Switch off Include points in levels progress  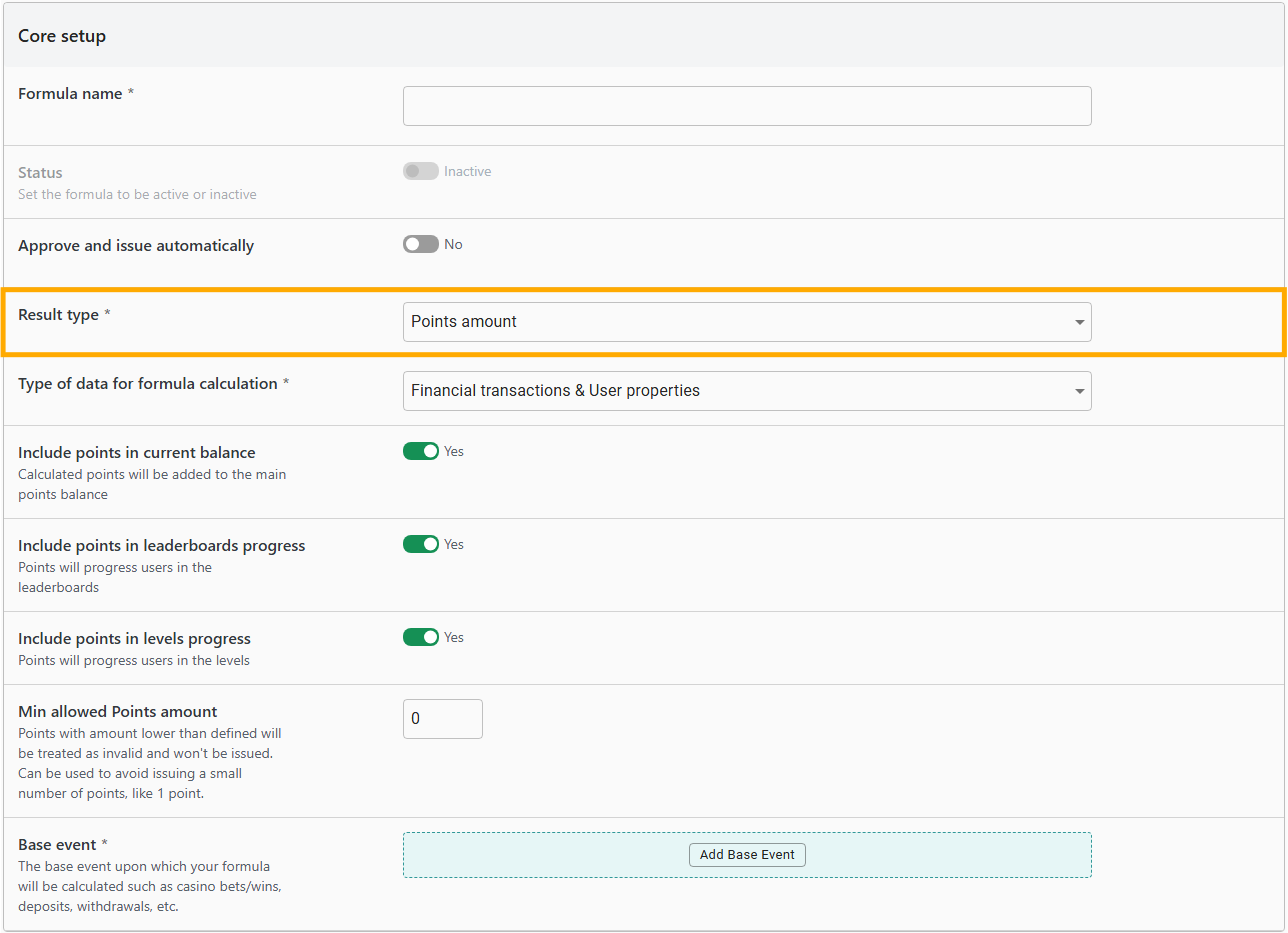click(x=420, y=637)
